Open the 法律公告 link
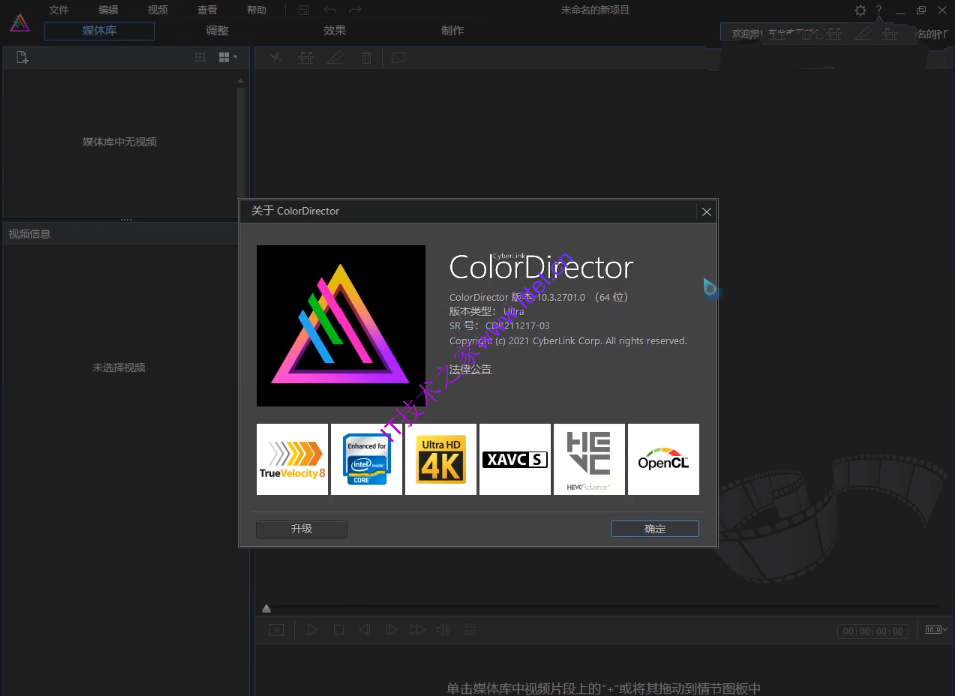Image resolution: width=955 pixels, height=696 pixels. coord(470,369)
